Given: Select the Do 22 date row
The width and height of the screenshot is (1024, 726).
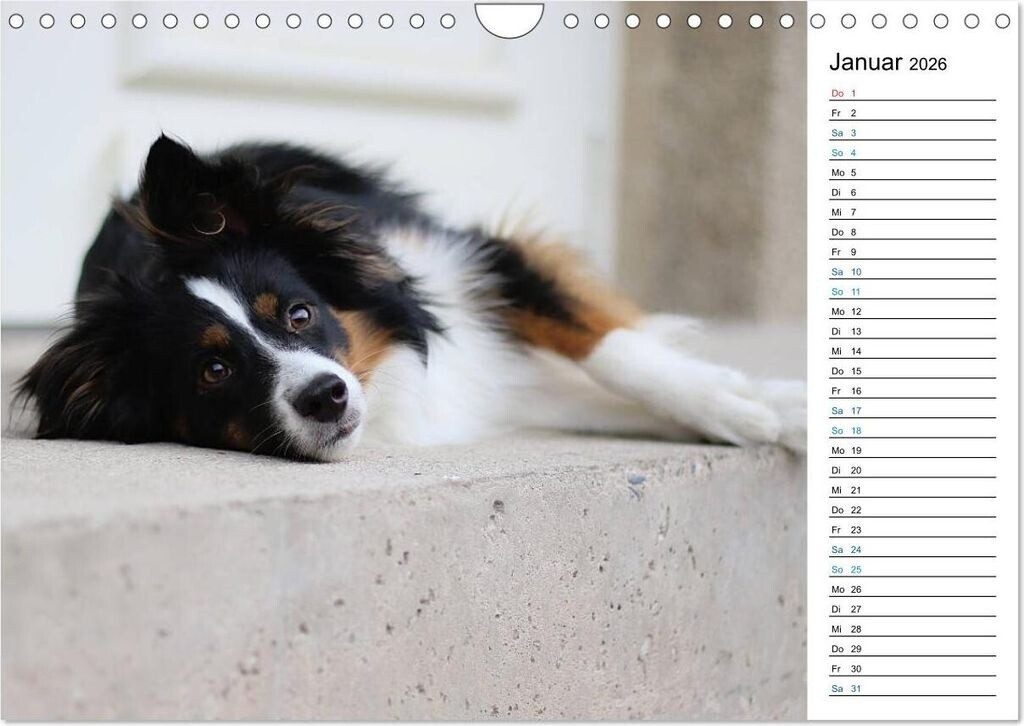Looking at the screenshot, I should click(x=911, y=510).
